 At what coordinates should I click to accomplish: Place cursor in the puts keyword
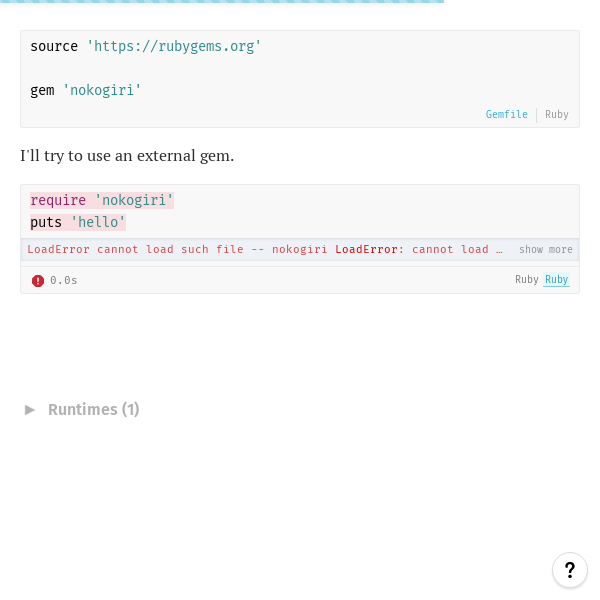(x=46, y=222)
